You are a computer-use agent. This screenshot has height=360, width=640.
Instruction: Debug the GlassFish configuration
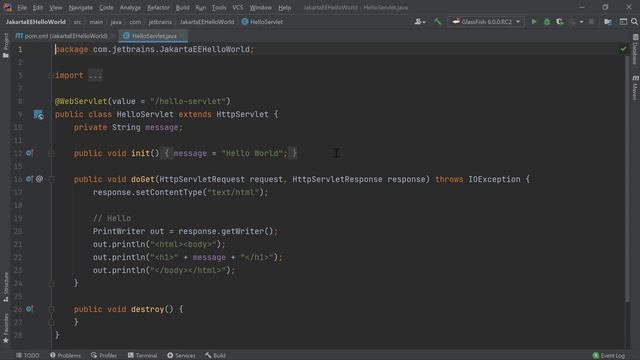pyautogui.click(x=547, y=22)
